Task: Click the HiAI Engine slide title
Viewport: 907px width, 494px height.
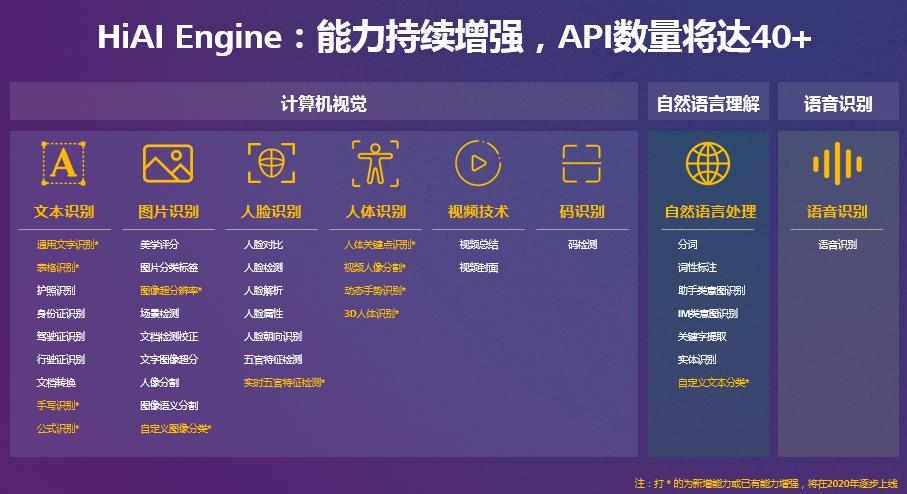Action: coord(454,37)
